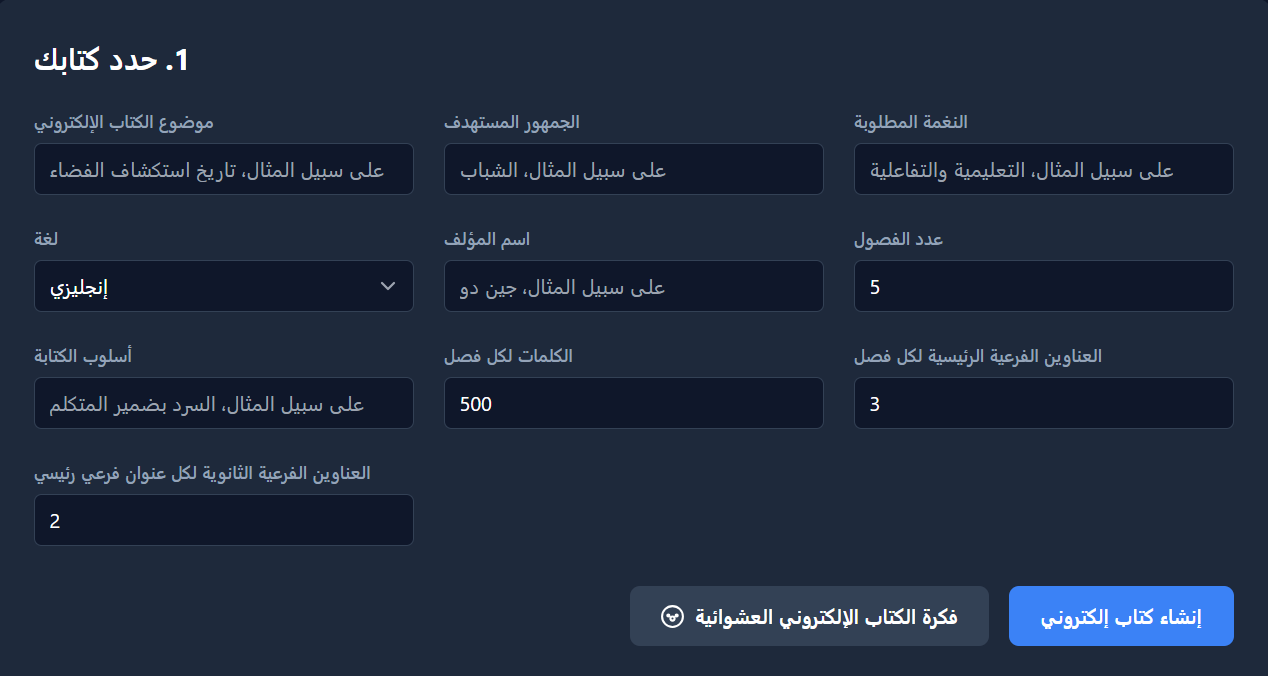
Task: Click into the الجمهور المستهدف text box
Action: pyautogui.click(x=633, y=169)
